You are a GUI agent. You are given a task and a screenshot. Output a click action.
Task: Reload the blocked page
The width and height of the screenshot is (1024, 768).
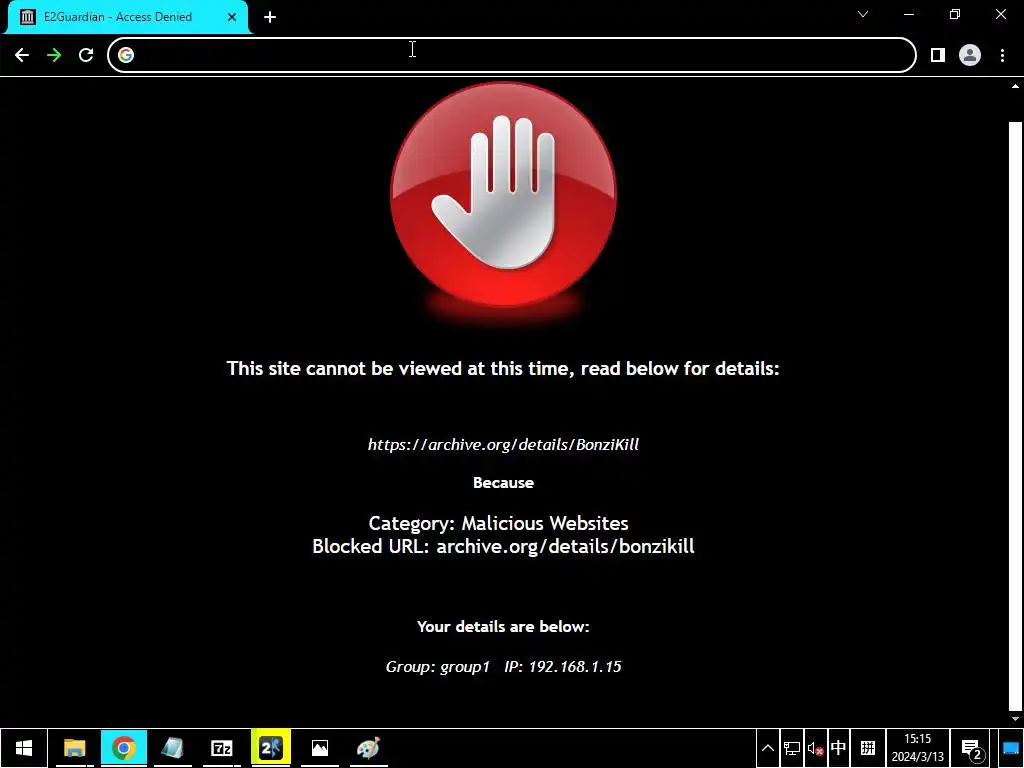86,55
